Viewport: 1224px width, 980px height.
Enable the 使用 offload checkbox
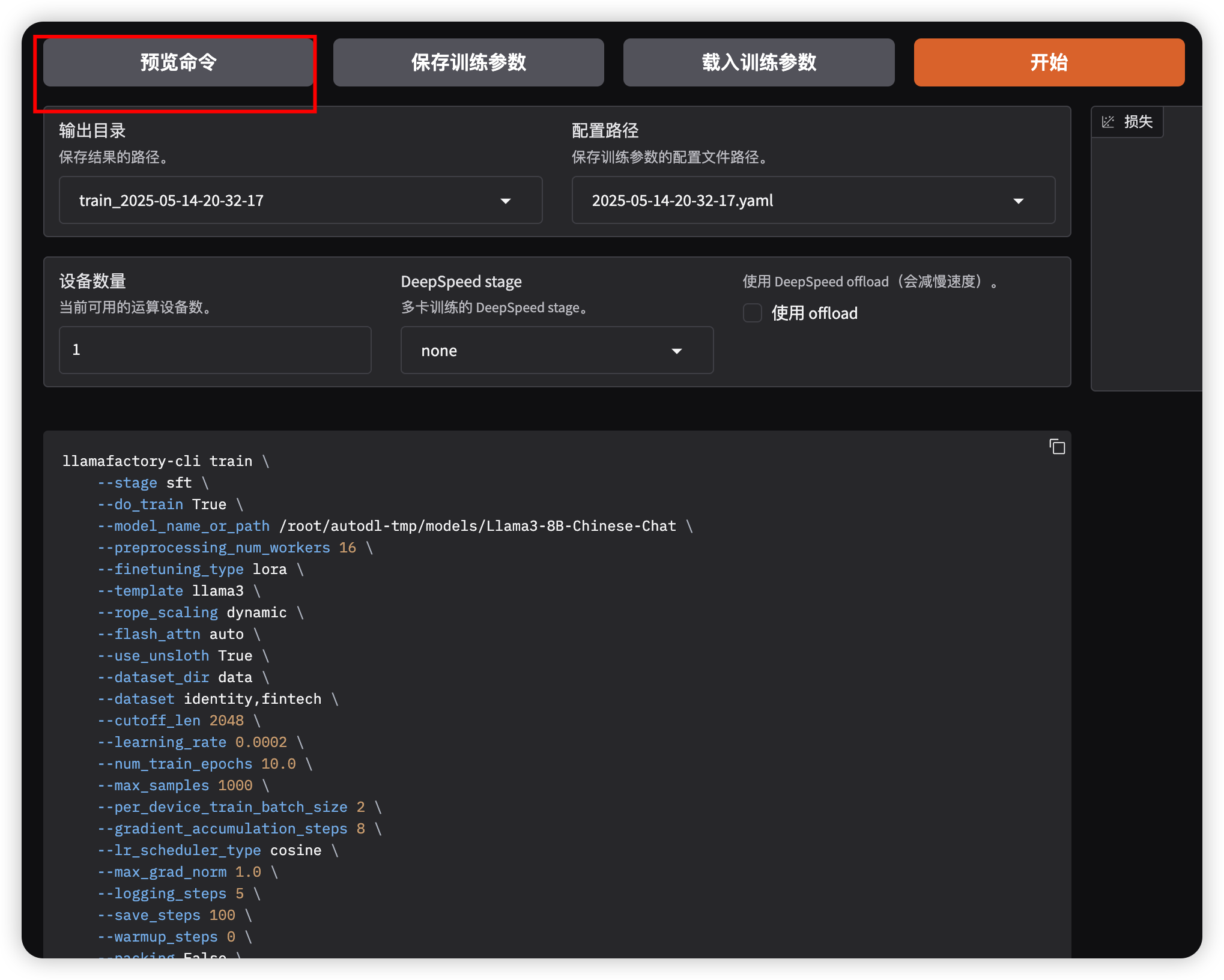753,313
